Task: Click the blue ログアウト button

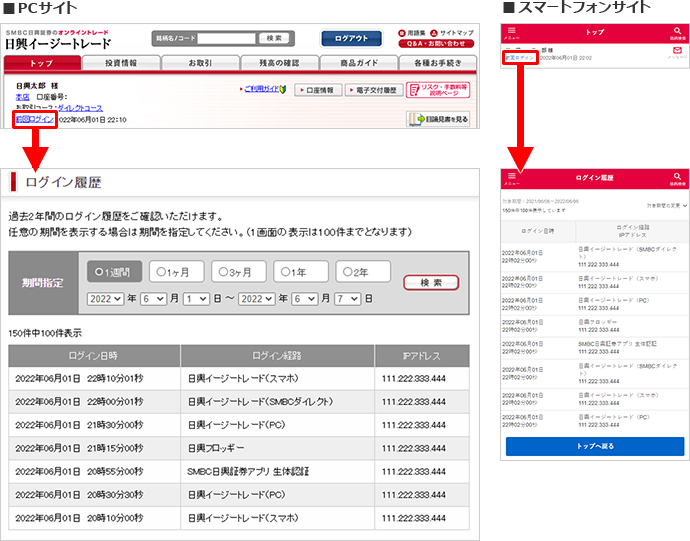Action: [x=351, y=38]
